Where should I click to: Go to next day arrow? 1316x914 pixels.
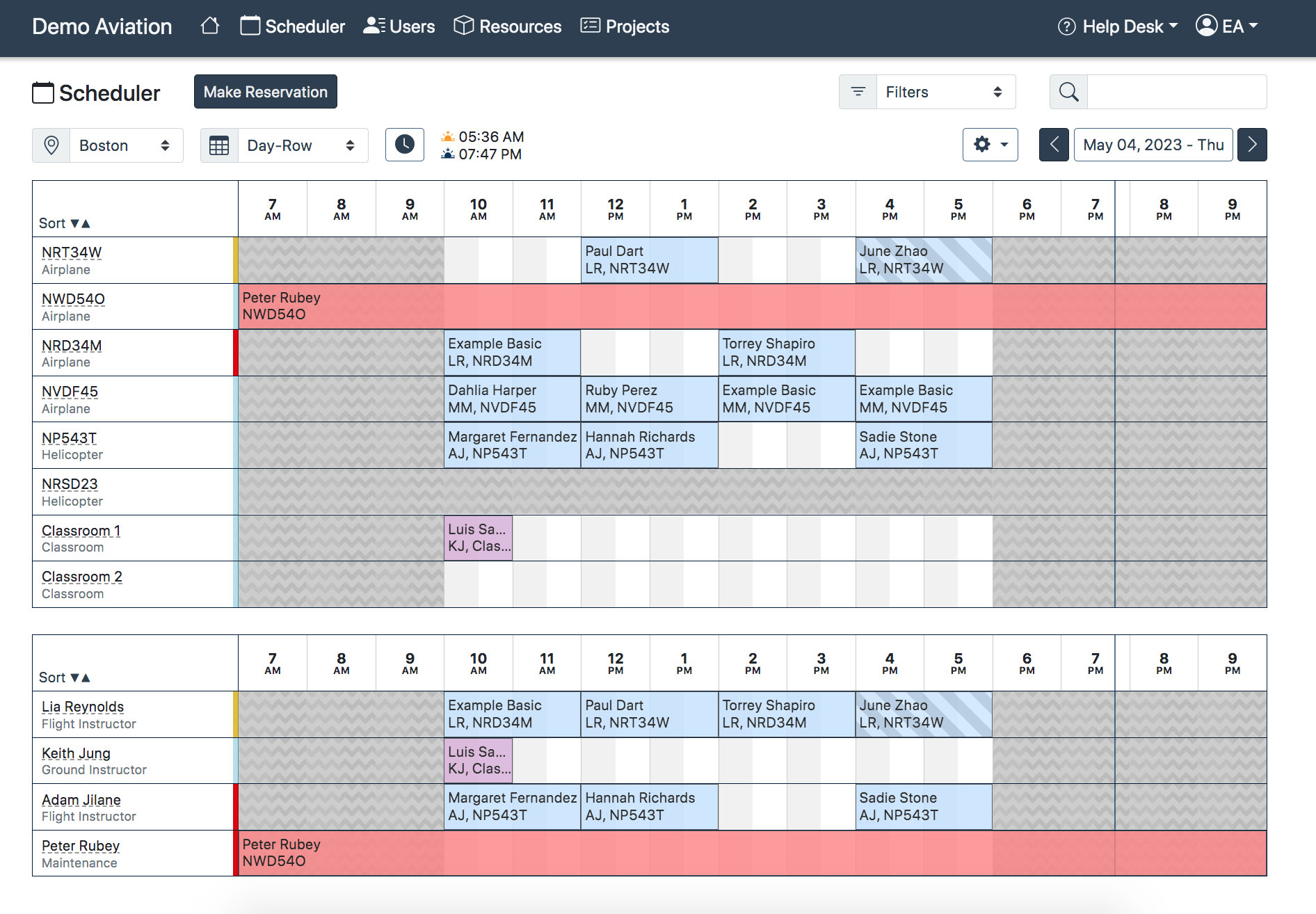1252,145
